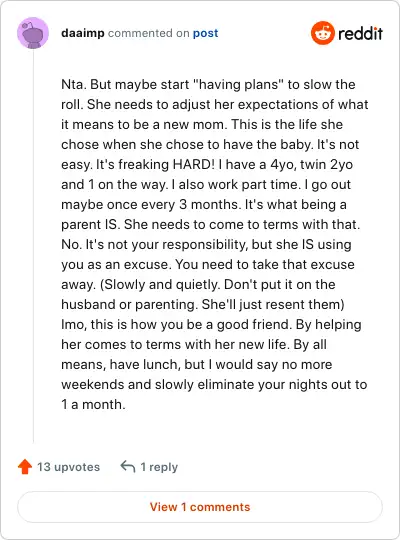Click the orange Reddit Snoo logo
This screenshot has height=540, width=400.
coord(322,33)
